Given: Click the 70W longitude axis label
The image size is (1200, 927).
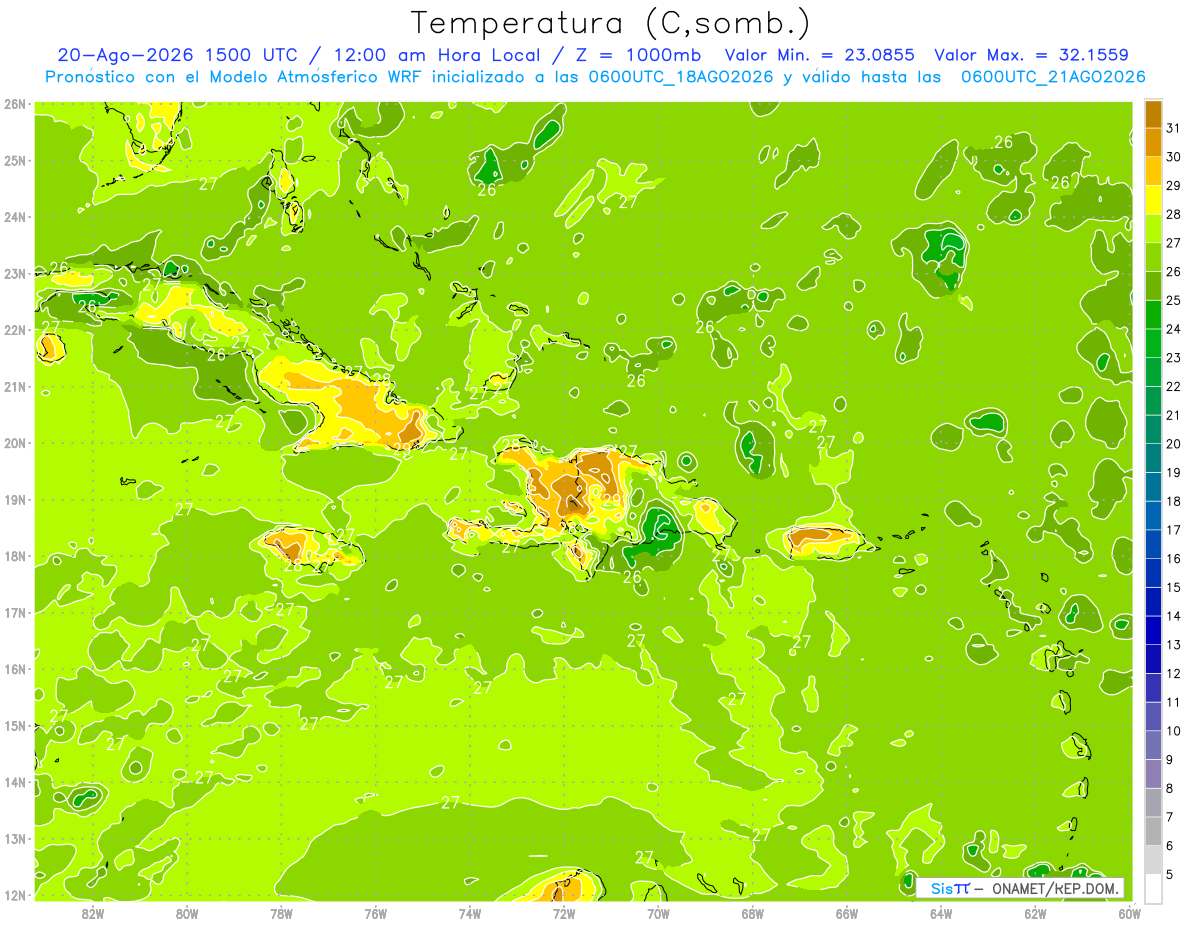Looking at the screenshot, I should [658, 913].
